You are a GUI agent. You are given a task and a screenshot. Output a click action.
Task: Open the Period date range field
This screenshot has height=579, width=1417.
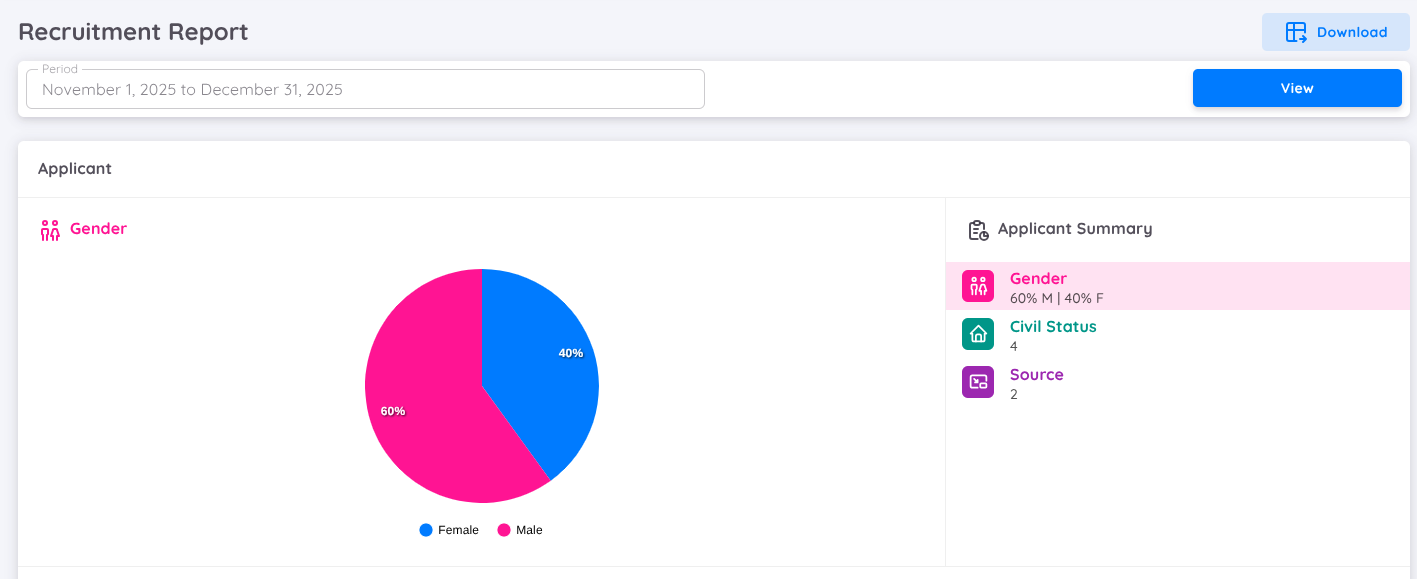coord(365,89)
